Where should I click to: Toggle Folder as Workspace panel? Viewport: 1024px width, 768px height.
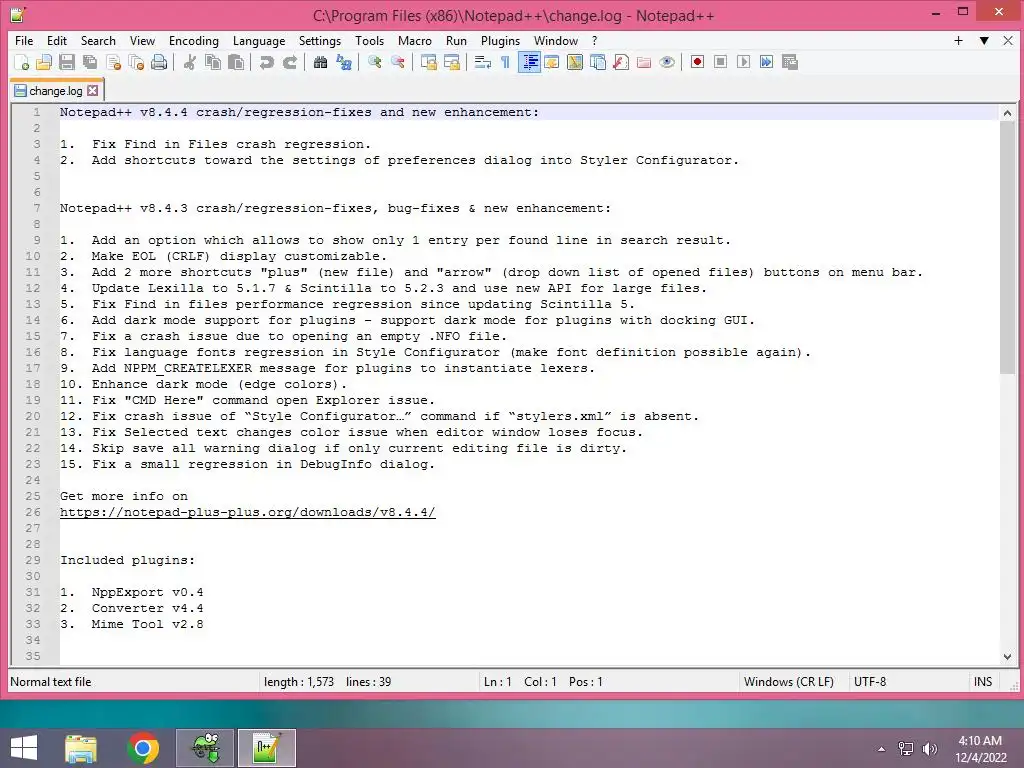[x=644, y=62]
